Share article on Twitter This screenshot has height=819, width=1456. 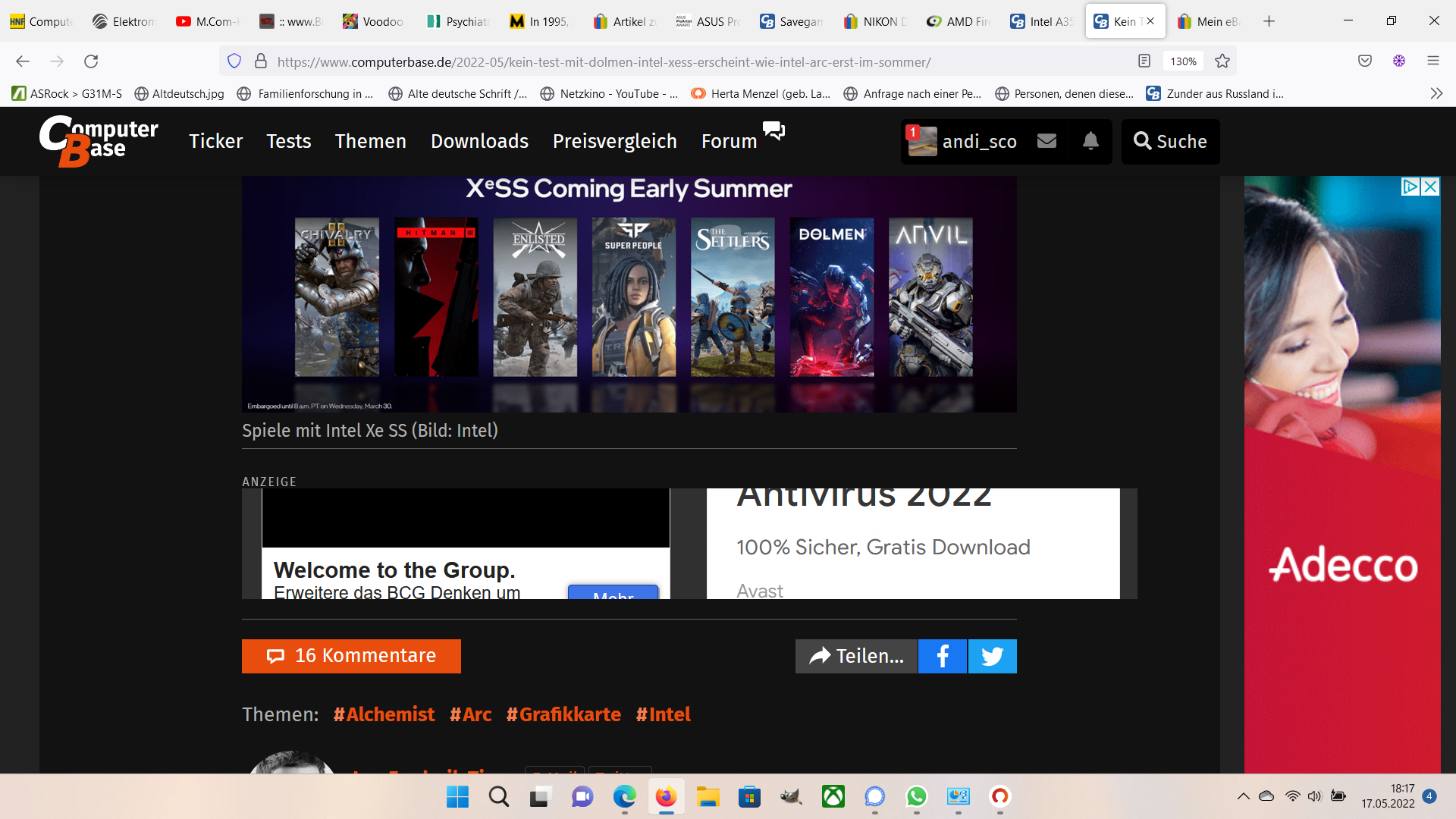click(x=992, y=656)
